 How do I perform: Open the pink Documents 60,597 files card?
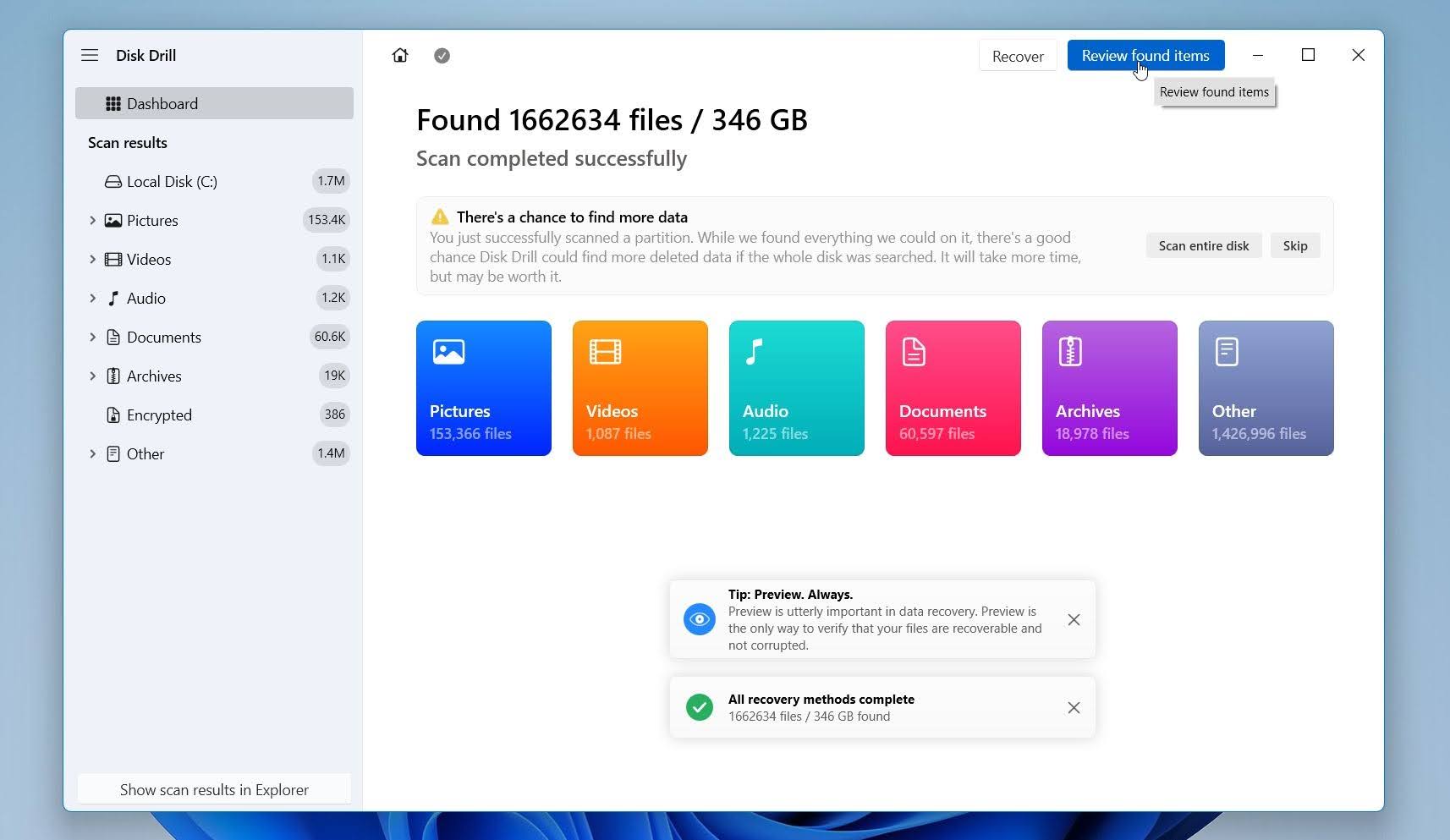[953, 388]
